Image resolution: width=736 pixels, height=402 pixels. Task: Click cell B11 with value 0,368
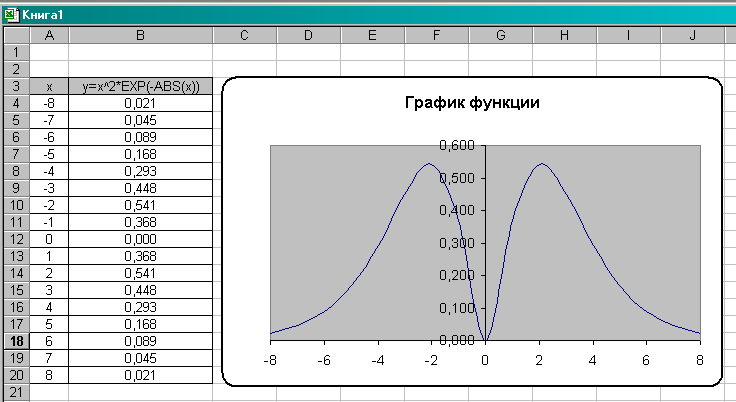pos(140,222)
